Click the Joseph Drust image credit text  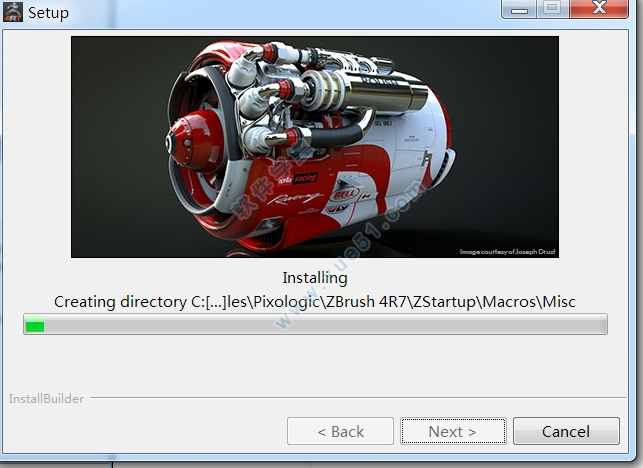coord(507,251)
